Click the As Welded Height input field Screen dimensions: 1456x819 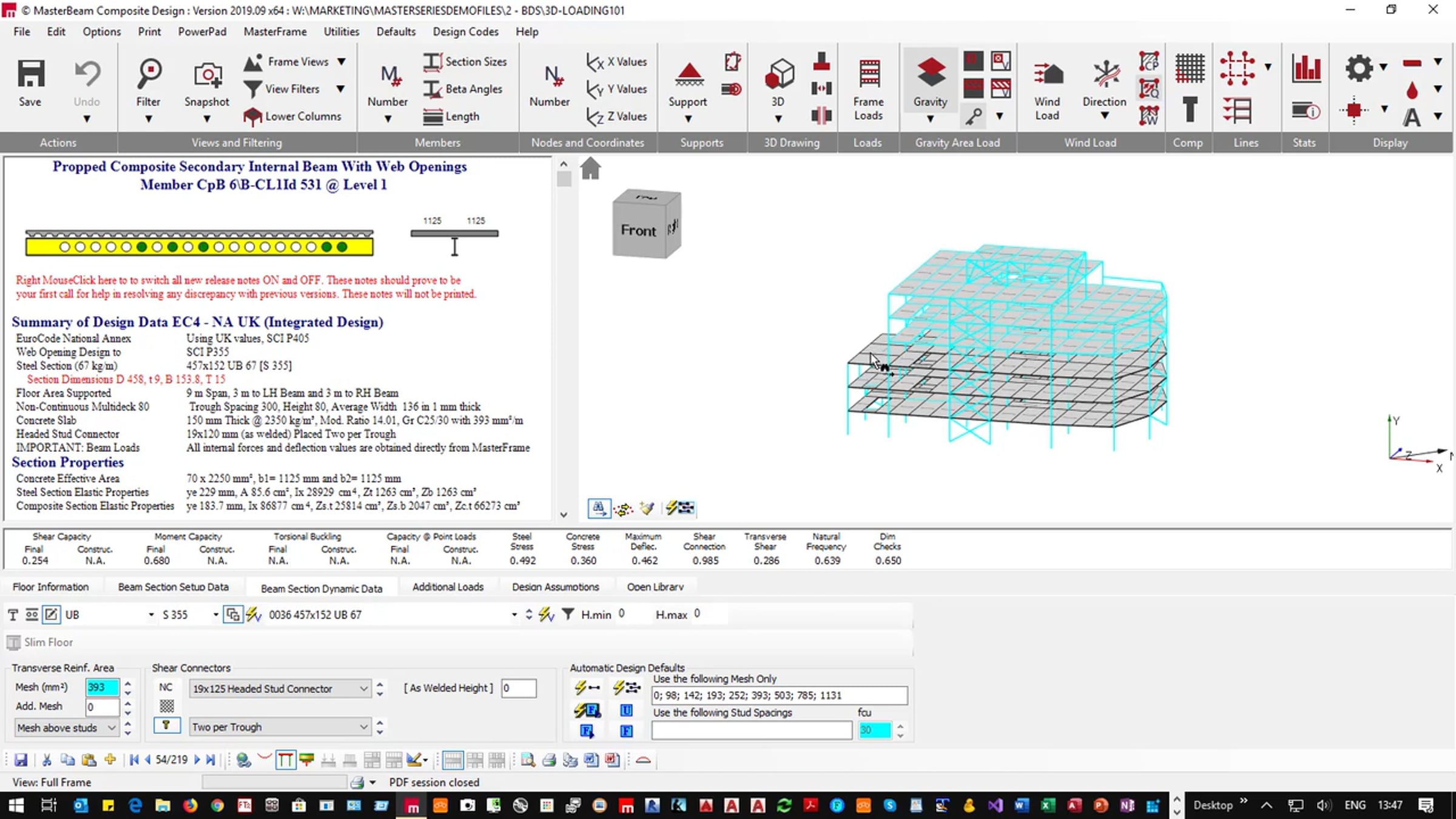519,688
